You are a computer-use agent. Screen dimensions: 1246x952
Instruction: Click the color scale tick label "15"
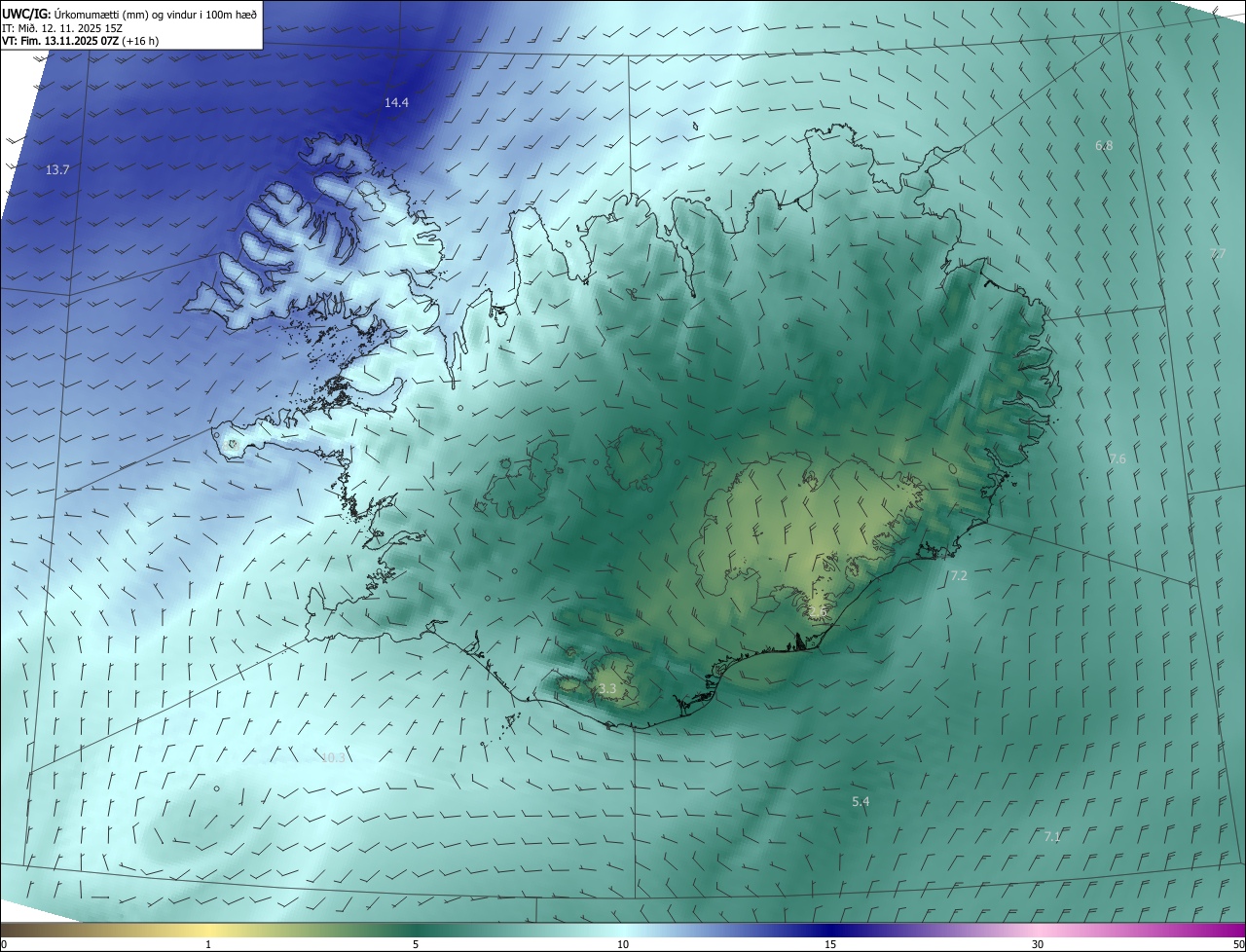tap(830, 944)
